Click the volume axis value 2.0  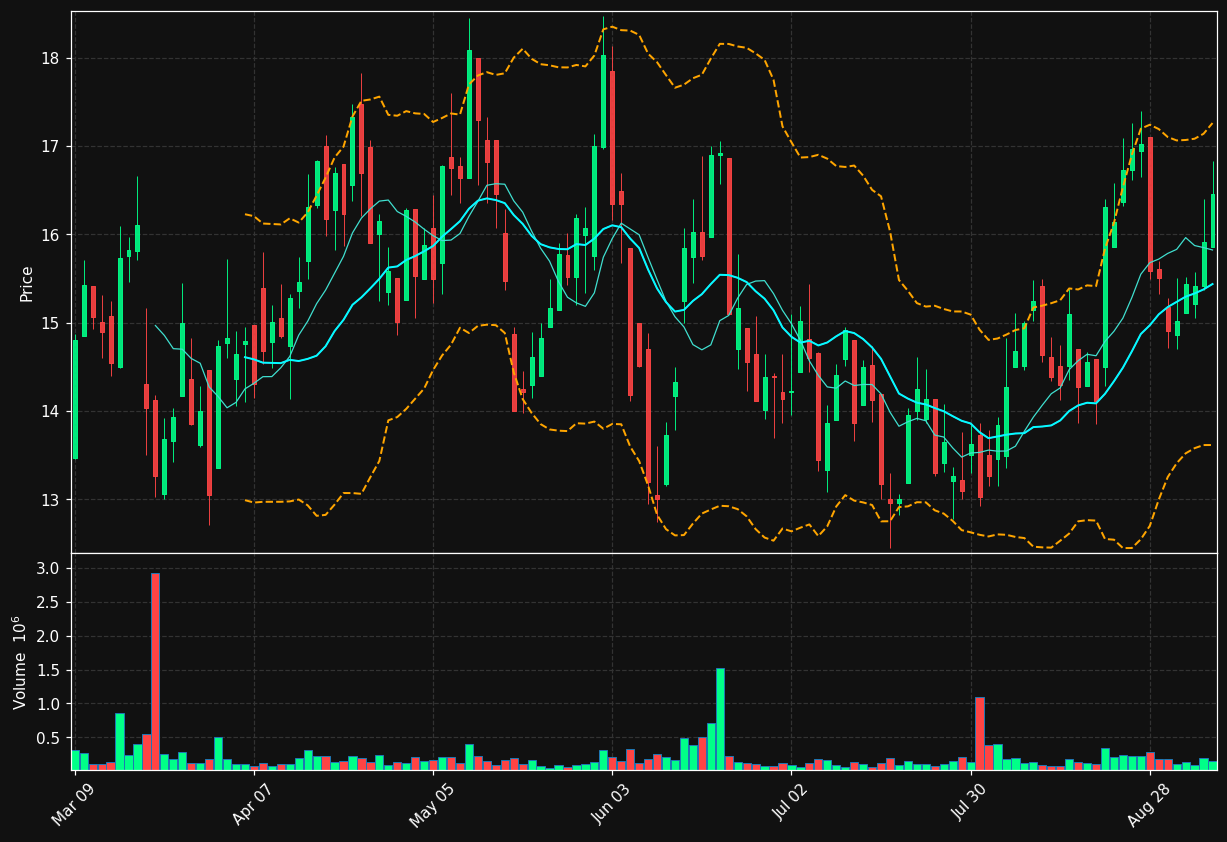click(x=49, y=636)
